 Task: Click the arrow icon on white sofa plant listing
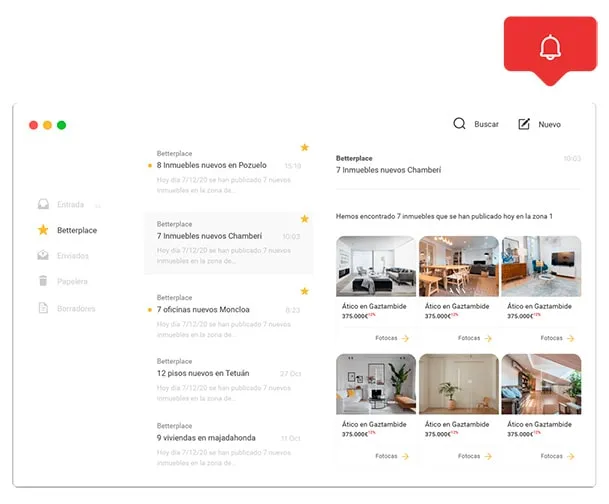tap(405, 456)
